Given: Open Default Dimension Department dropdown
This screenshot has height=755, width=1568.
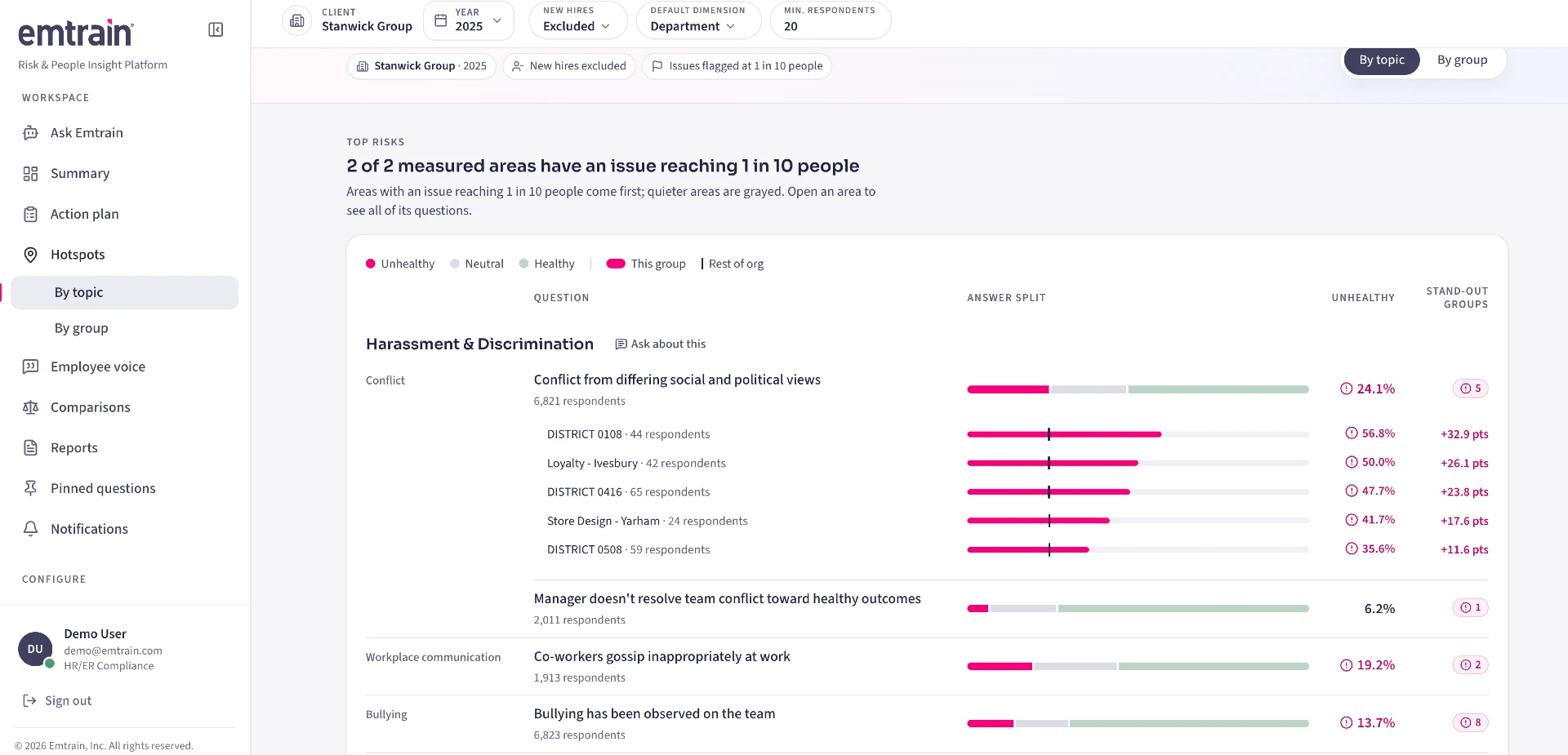Looking at the screenshot, I should click(698, 20).
